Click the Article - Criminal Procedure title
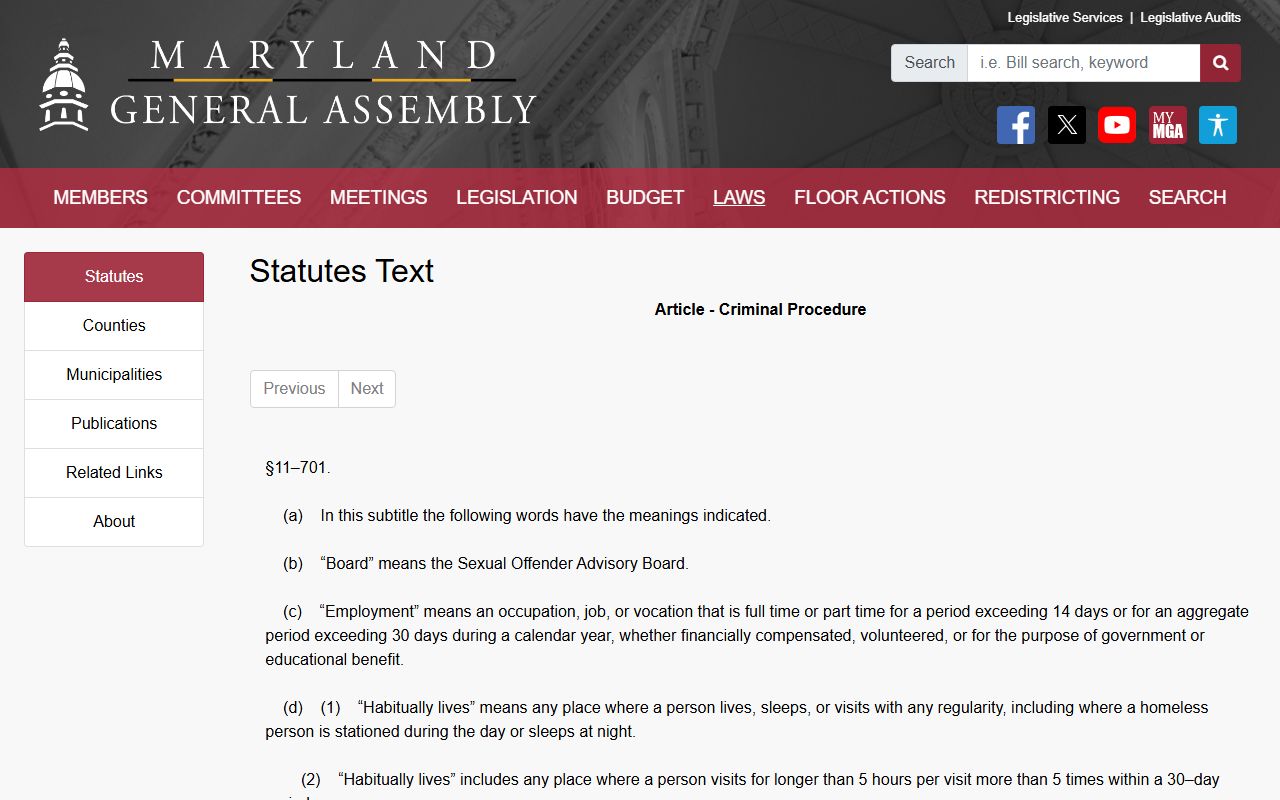 (x=760, y=310)
